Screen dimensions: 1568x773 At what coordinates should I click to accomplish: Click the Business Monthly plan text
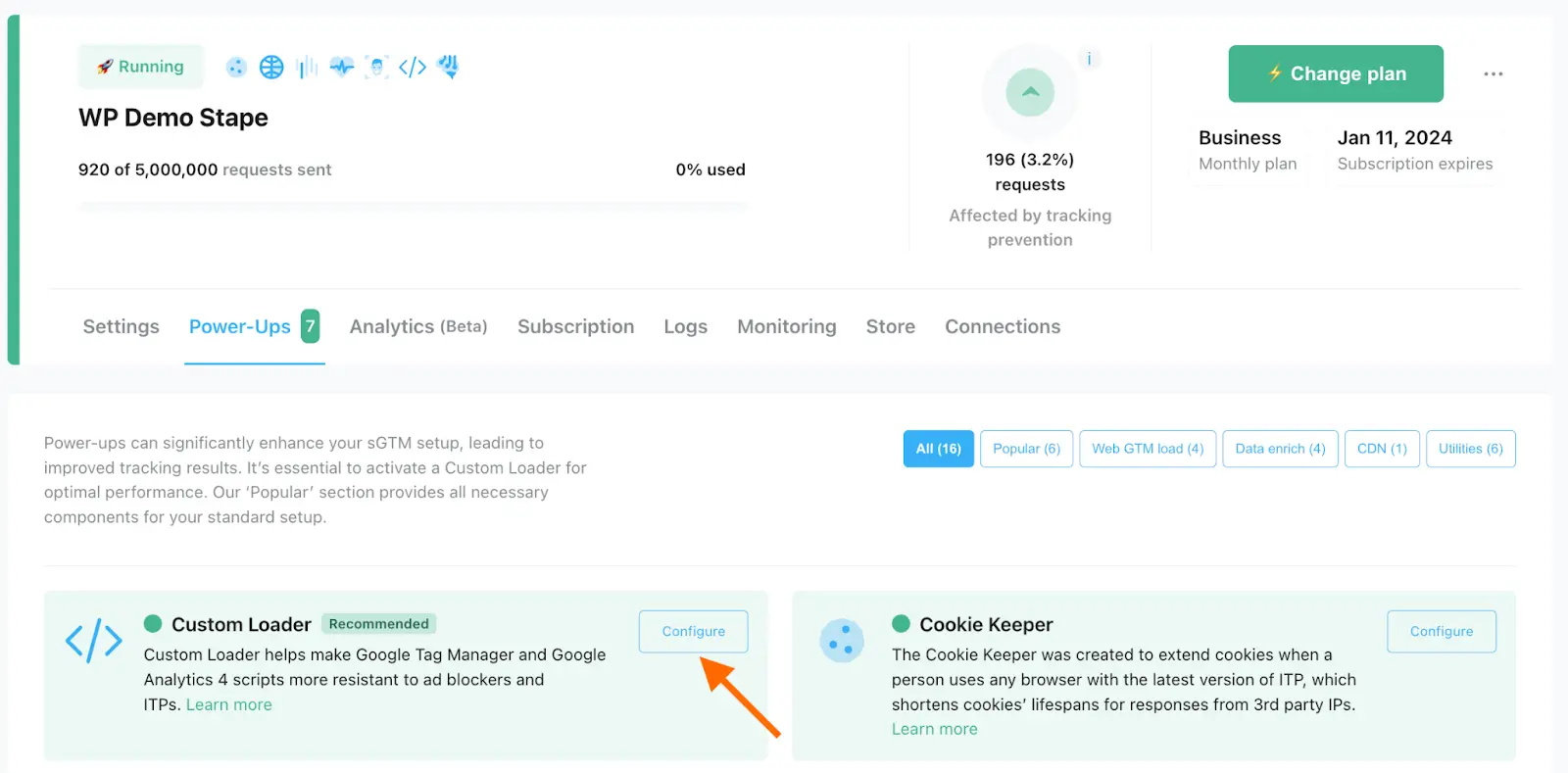point(1248,150)
